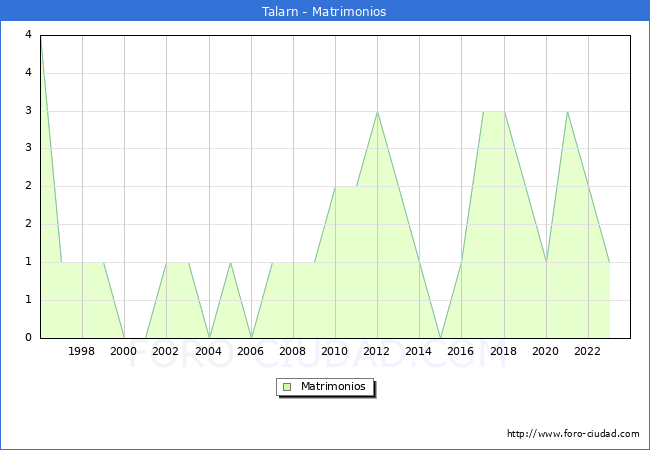Click the 2018 x-axis label
The width and height of the screenshot is (650, 450).
(x=504, y=351)
